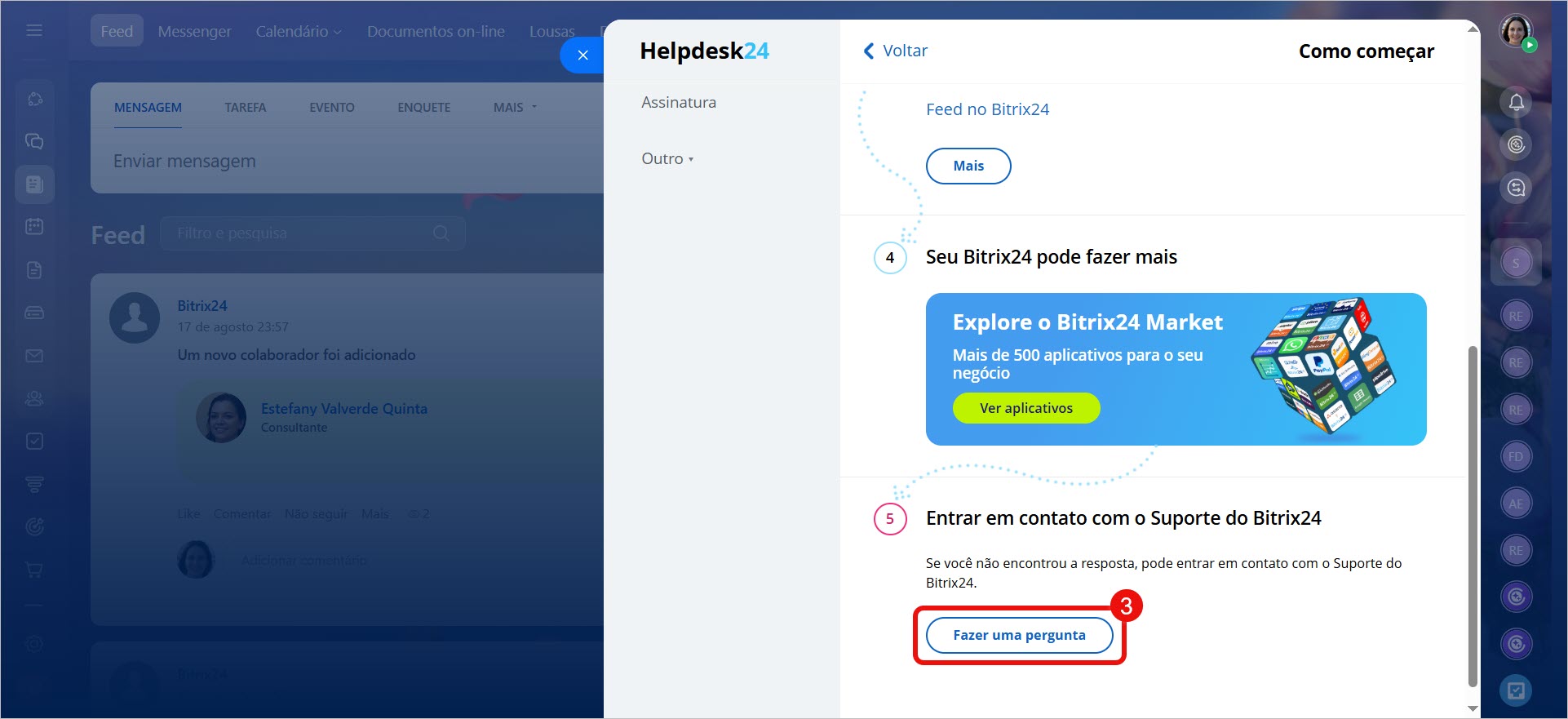Click the Ver aplicativos button
1568x719 pixels.
pyautogui.click(x=1026, y=408)
